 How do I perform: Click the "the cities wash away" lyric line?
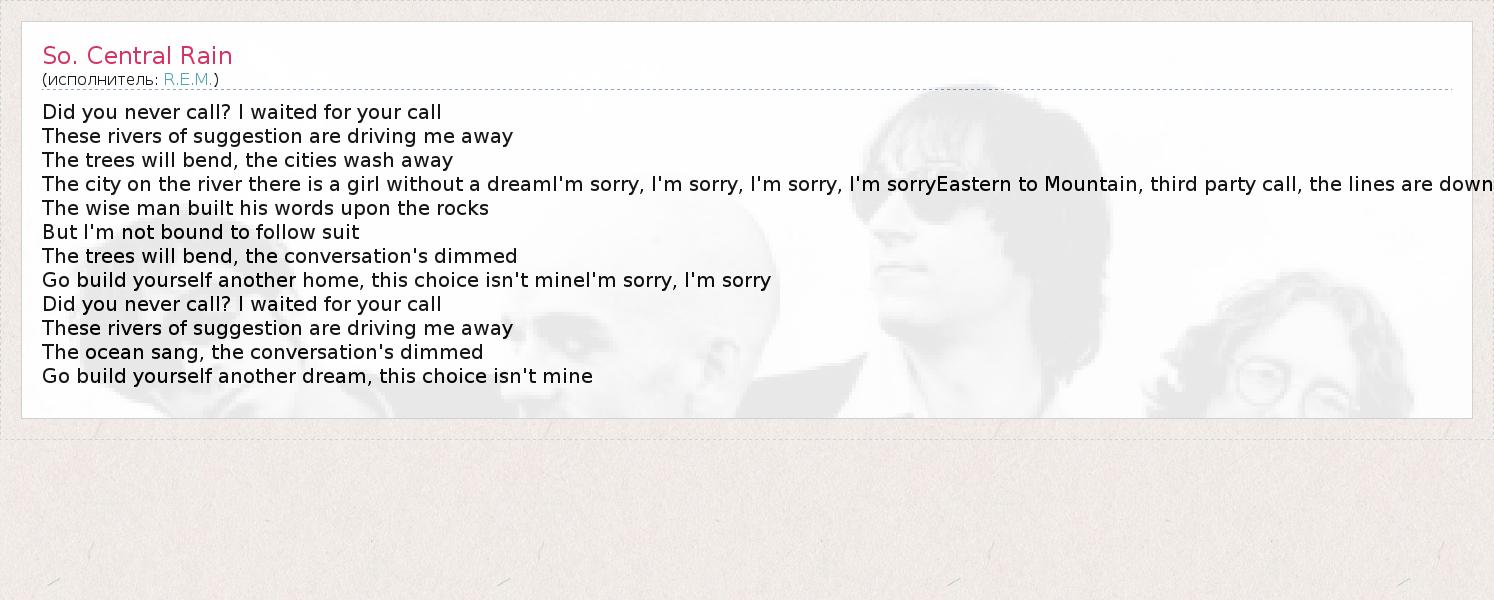pyautogui.click(x=247, y=160)
